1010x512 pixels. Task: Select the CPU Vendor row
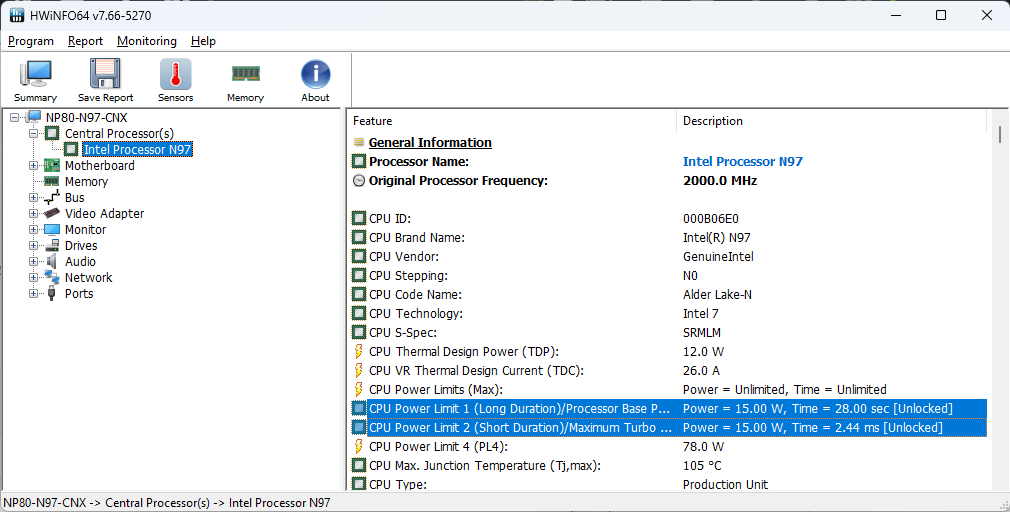(x=668, y=256)
